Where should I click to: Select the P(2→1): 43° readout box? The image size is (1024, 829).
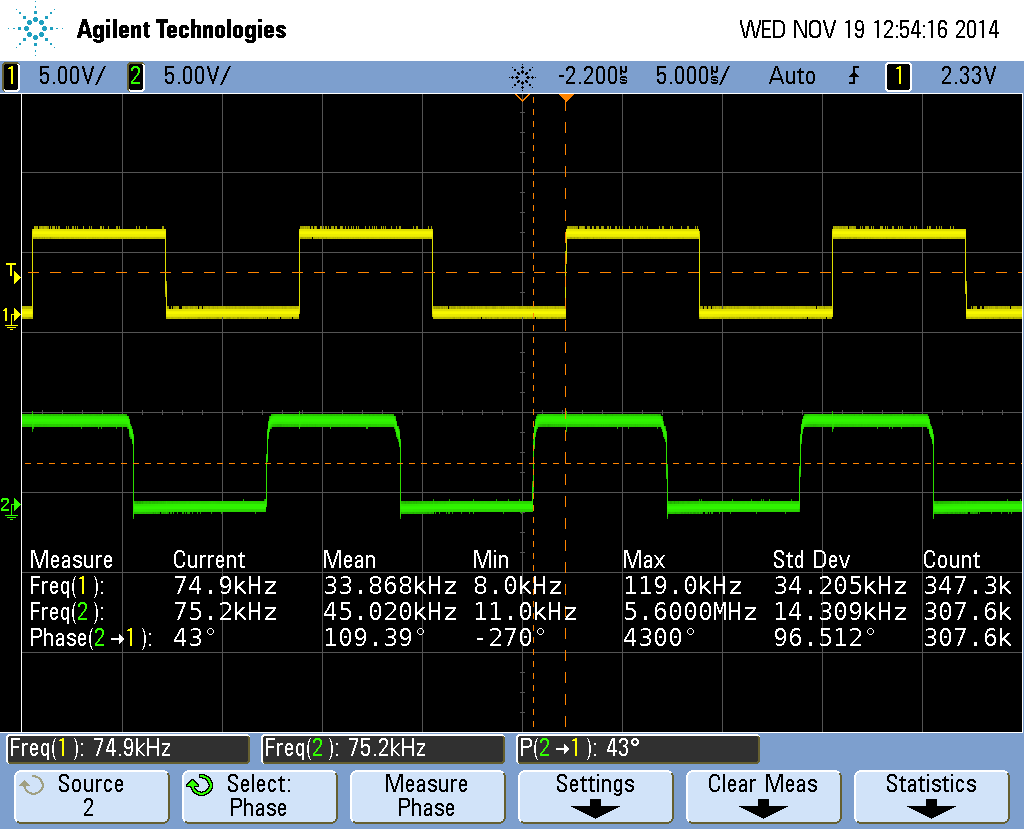click(x=637, y=748)
